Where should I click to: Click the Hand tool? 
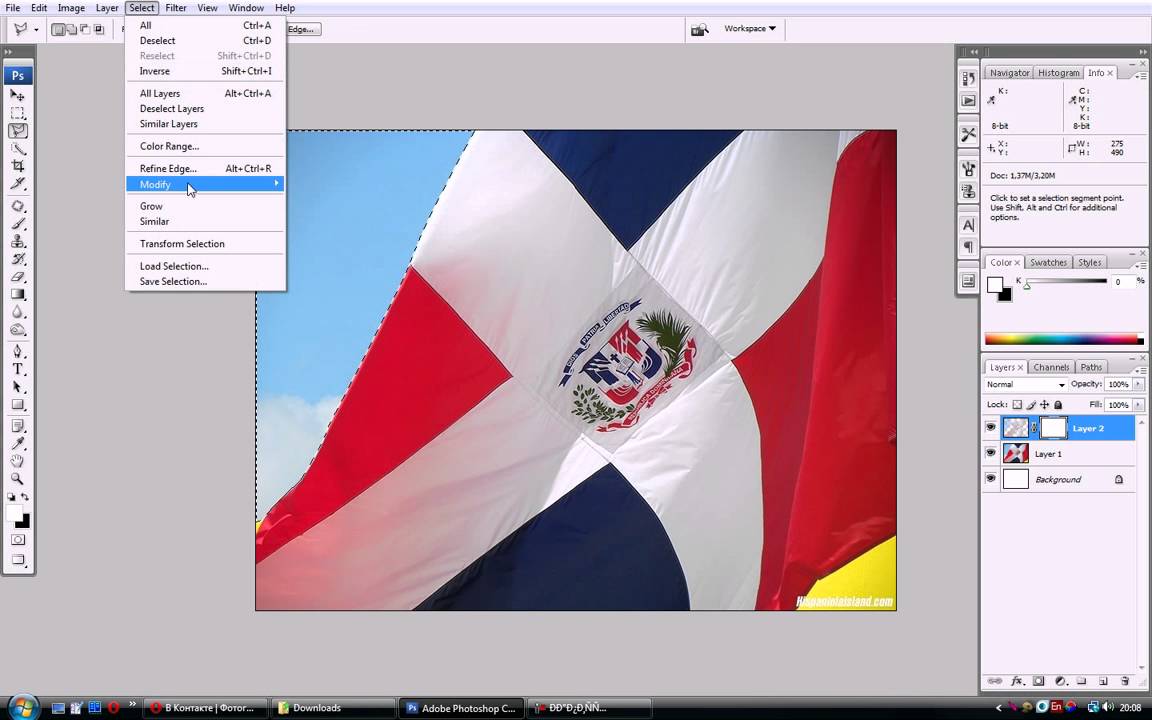(x=18, y=461)
